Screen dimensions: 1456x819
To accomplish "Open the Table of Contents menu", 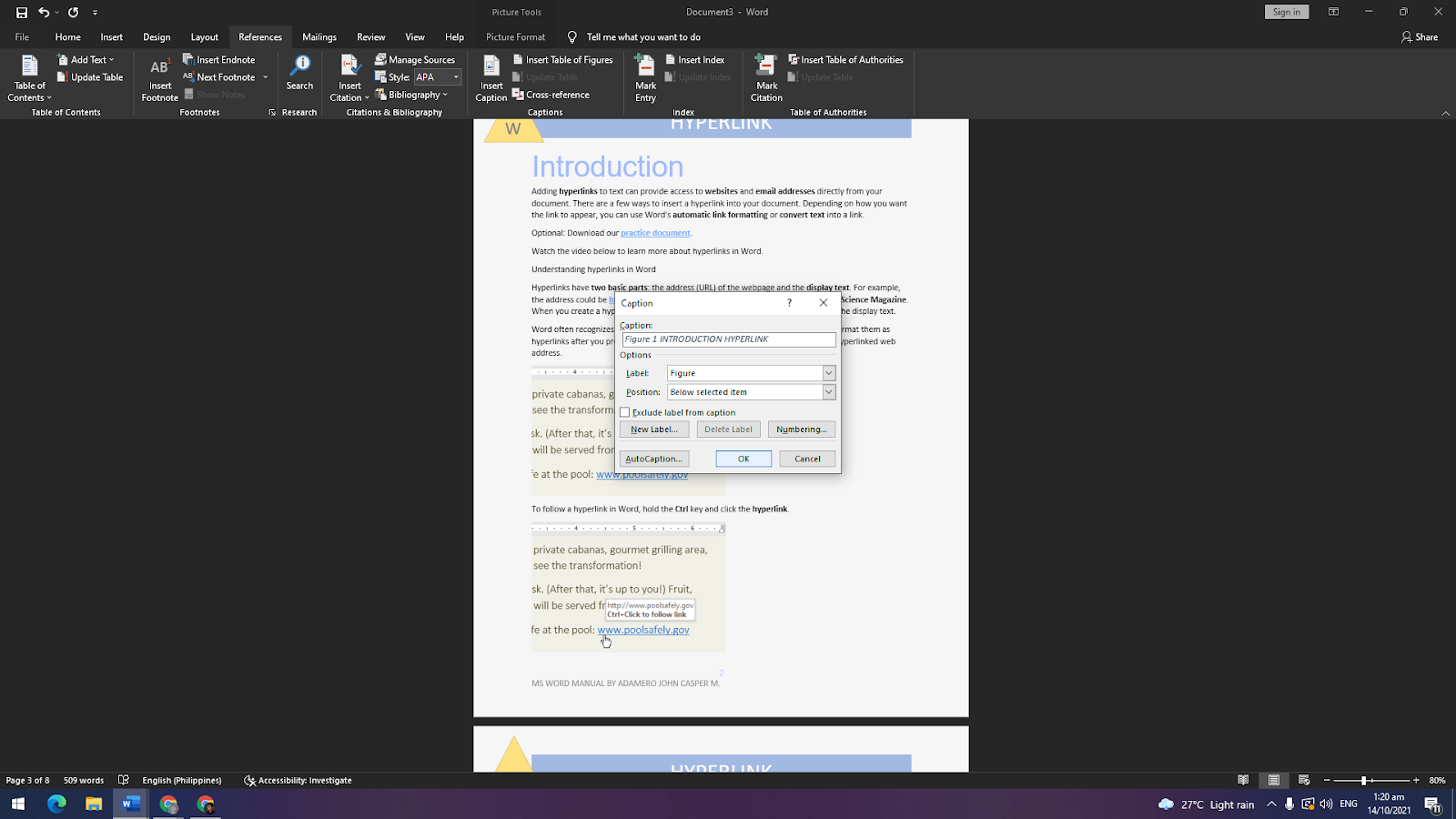I will pos(29,78).
